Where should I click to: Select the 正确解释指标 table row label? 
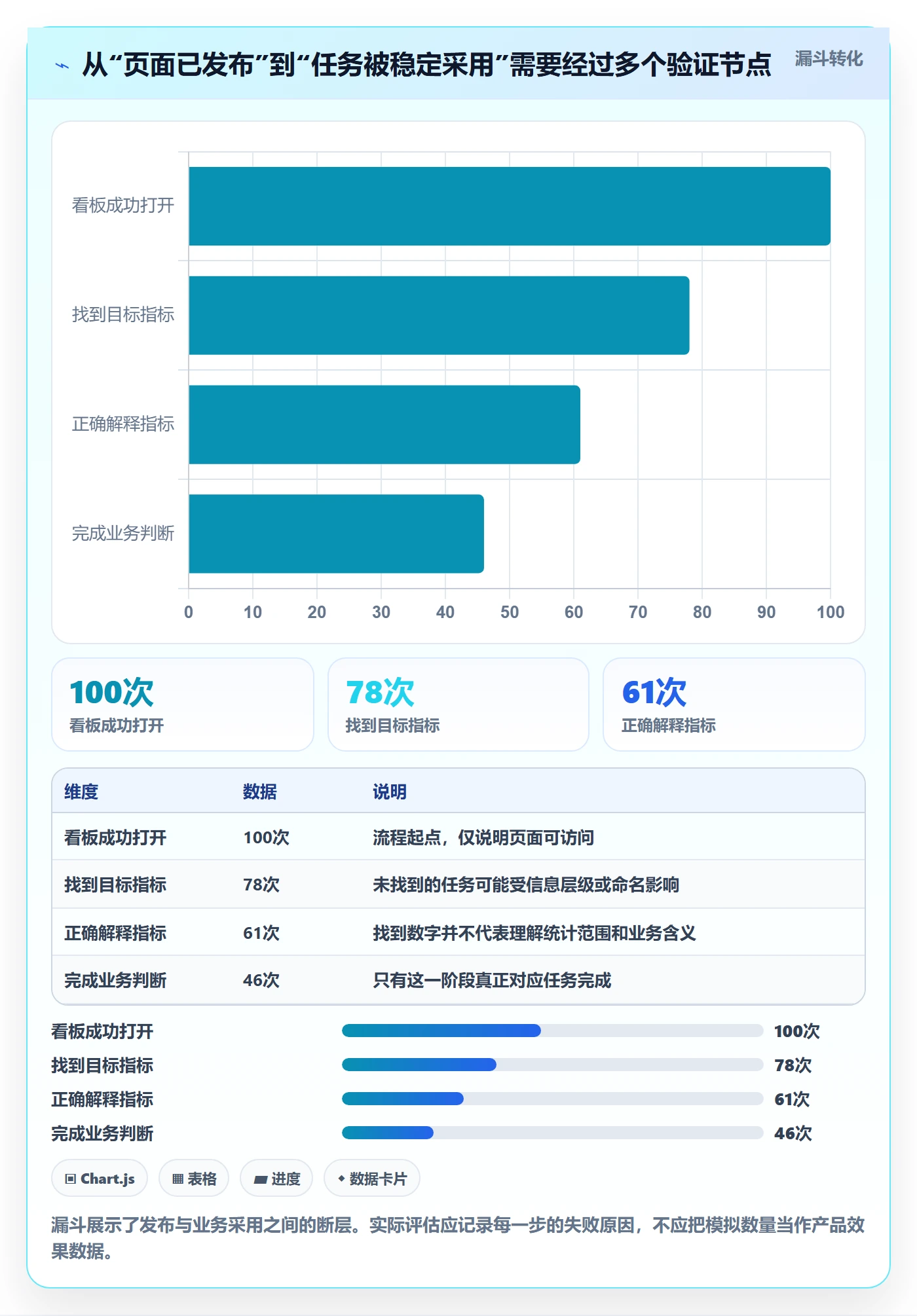coord(115,933)
